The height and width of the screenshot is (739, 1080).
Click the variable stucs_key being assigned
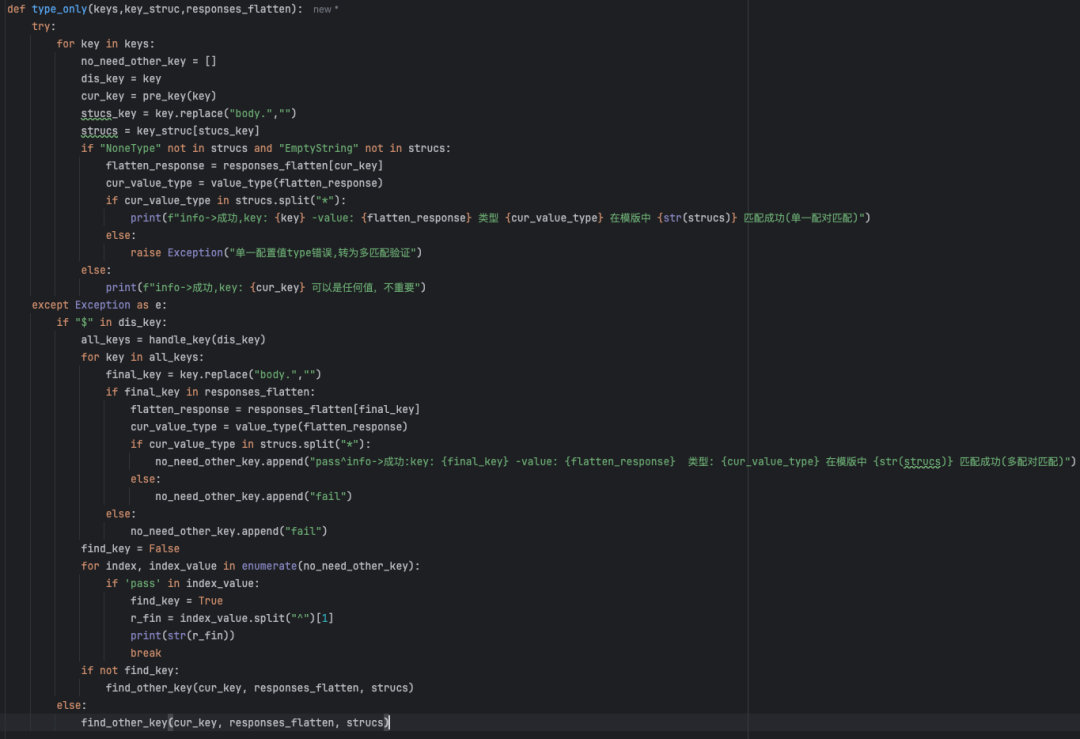tap(109, 114)
